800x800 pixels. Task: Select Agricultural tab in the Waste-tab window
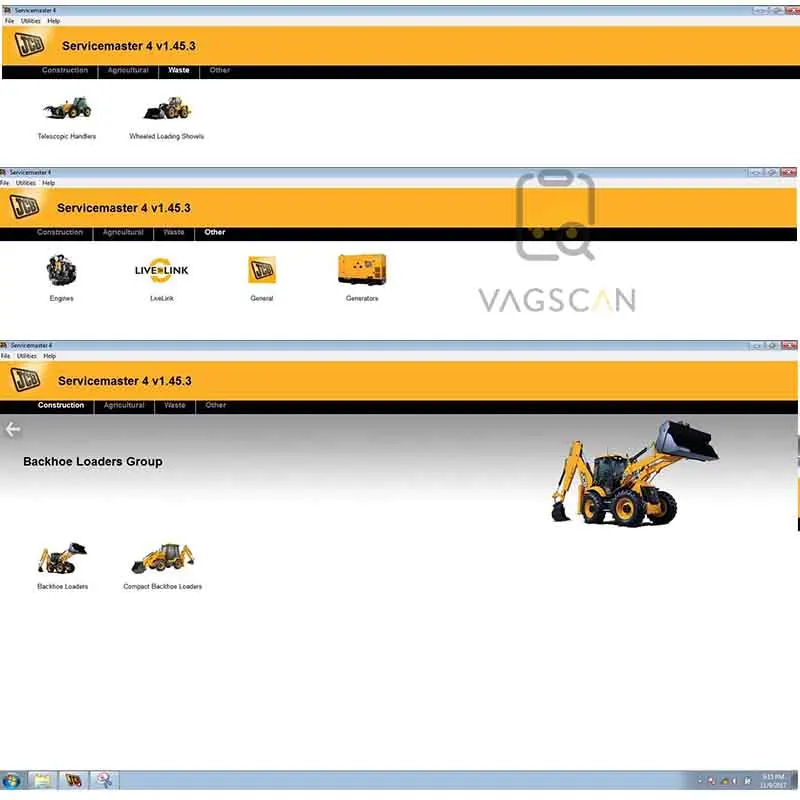click(128, 70)
